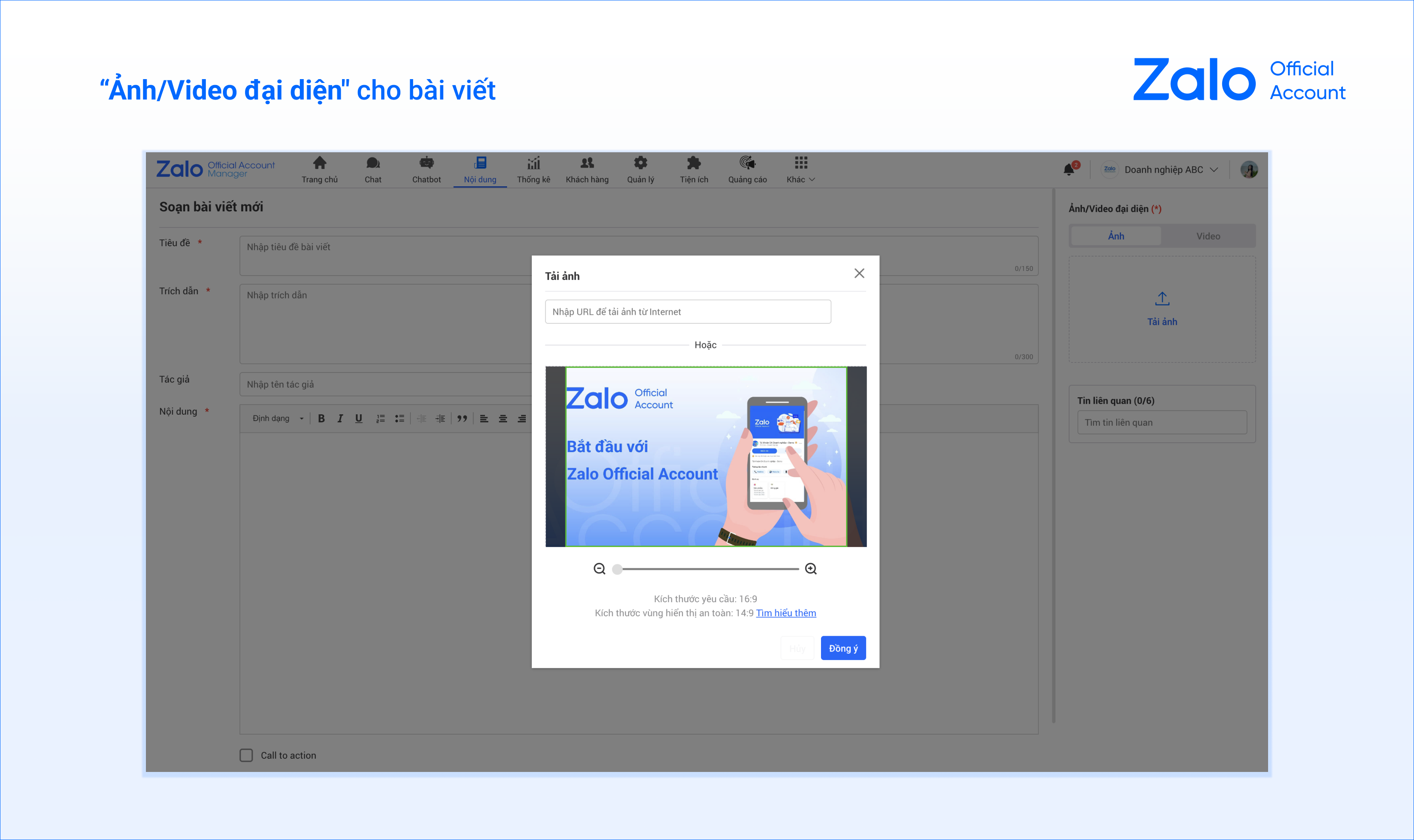Click the zoom-out magnifier icon

point(599,568)
